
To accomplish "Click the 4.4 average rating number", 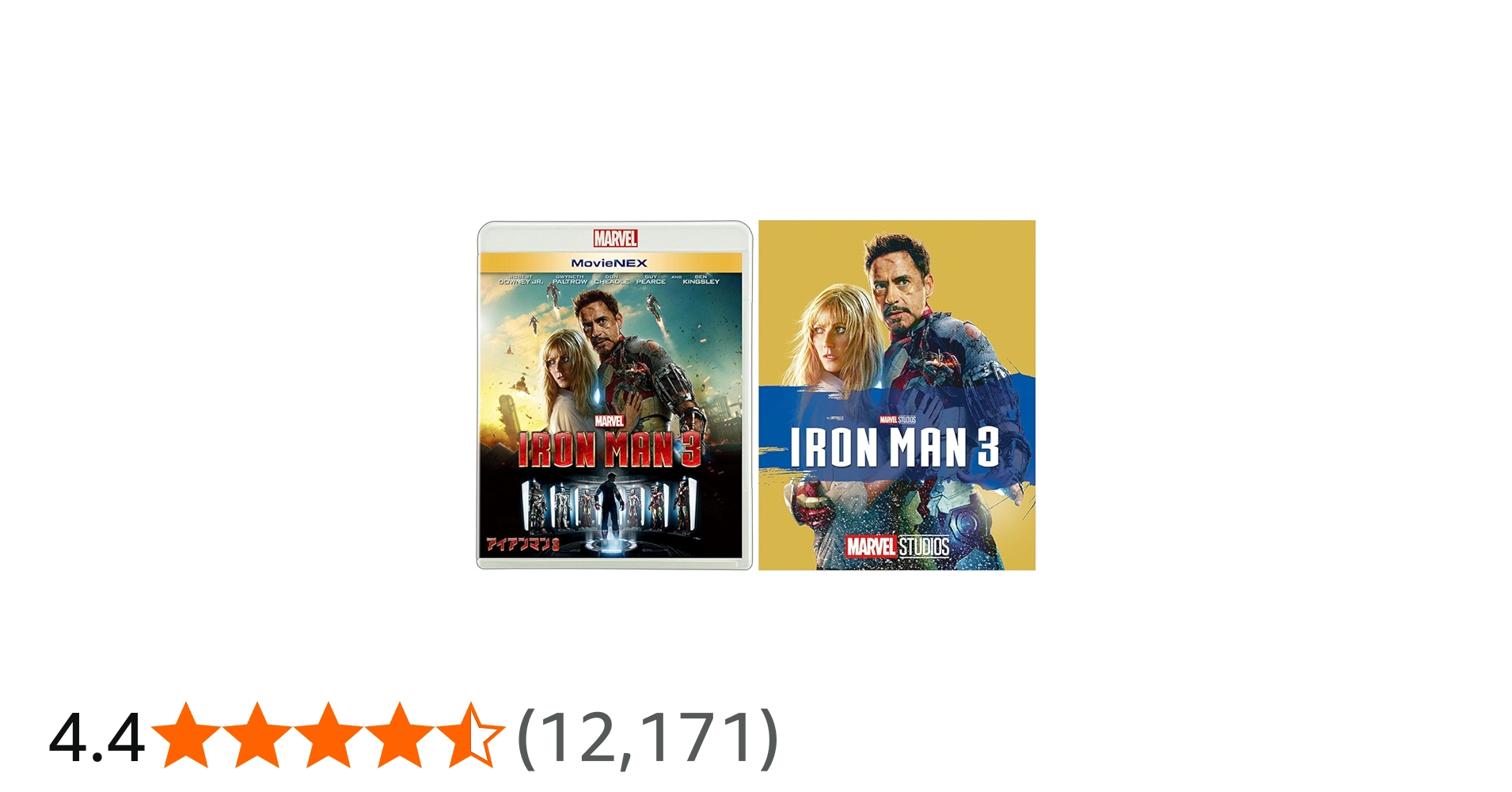I will pos(97,738).
